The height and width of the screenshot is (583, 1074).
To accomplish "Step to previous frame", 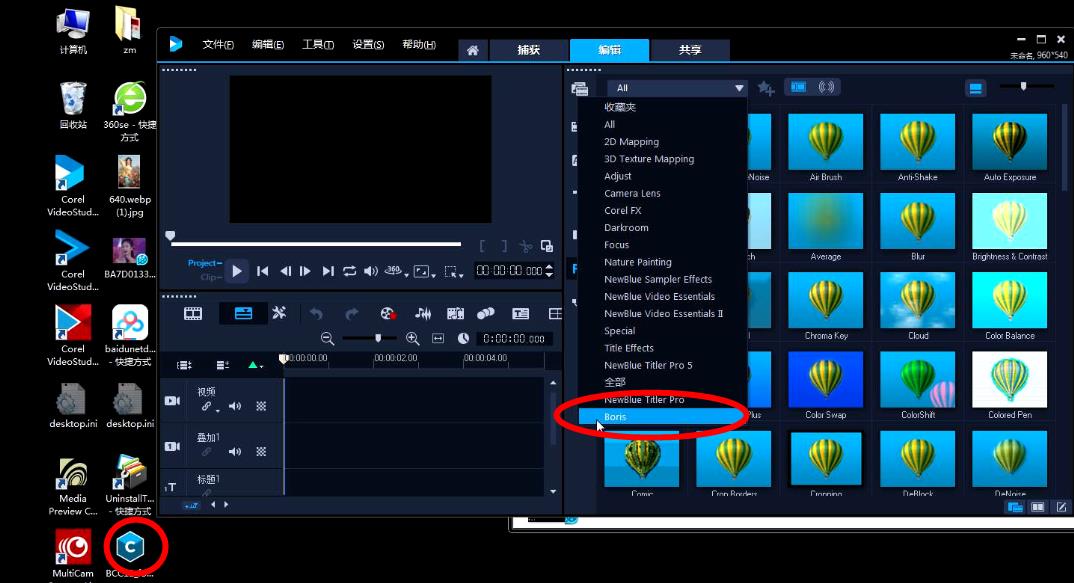I will 286,271.
